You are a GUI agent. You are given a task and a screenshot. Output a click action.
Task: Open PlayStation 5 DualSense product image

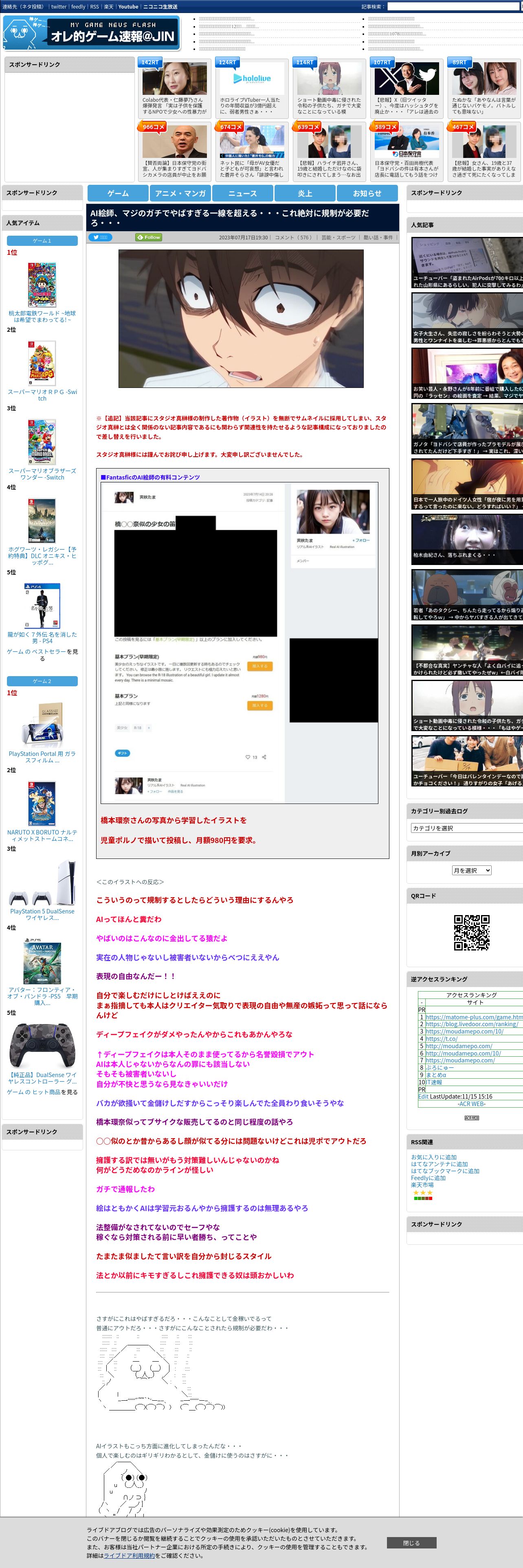pos(42,883)
